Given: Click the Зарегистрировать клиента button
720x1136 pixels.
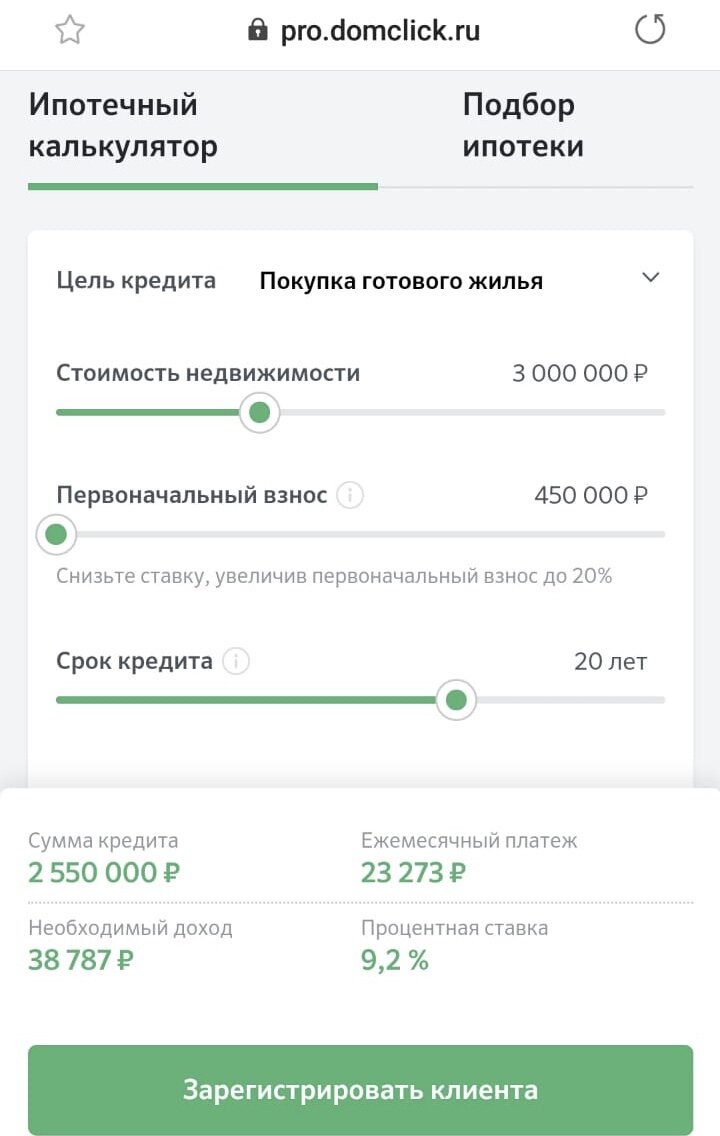Looking at the screenshot, I should [361, 1090].
